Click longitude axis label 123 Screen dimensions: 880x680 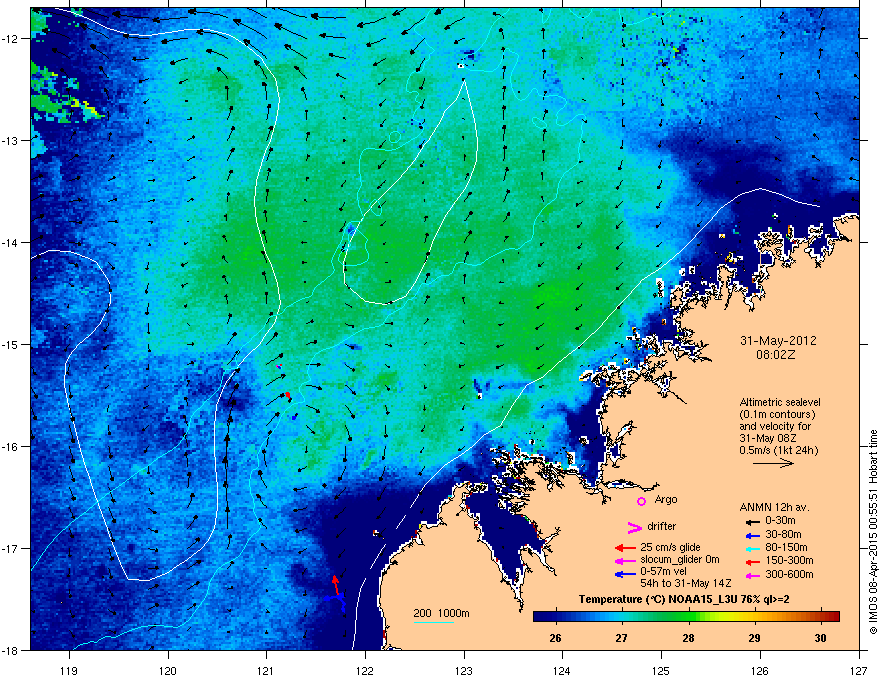point(464,670)
